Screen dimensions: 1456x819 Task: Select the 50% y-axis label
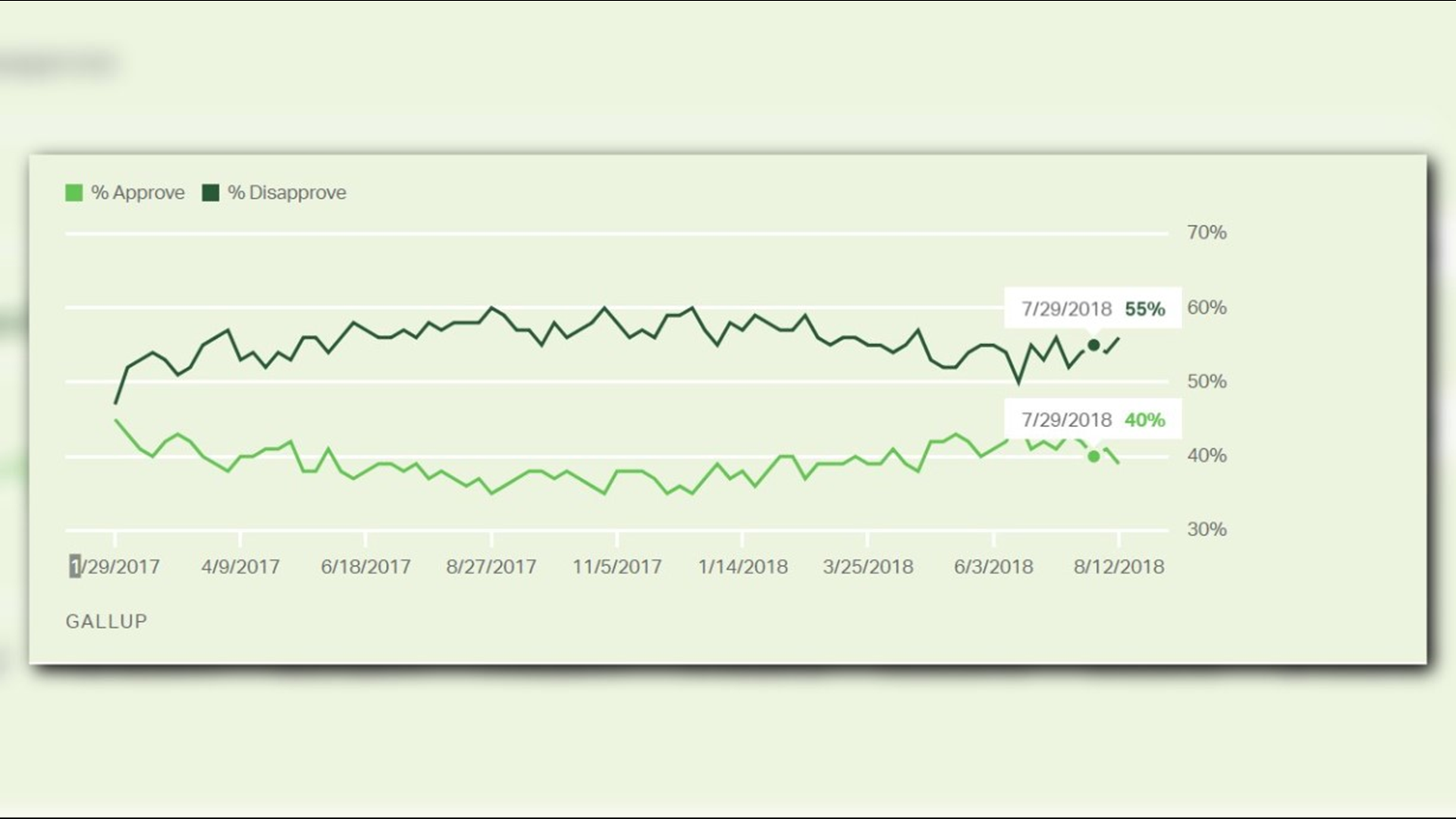point(1207,381)
